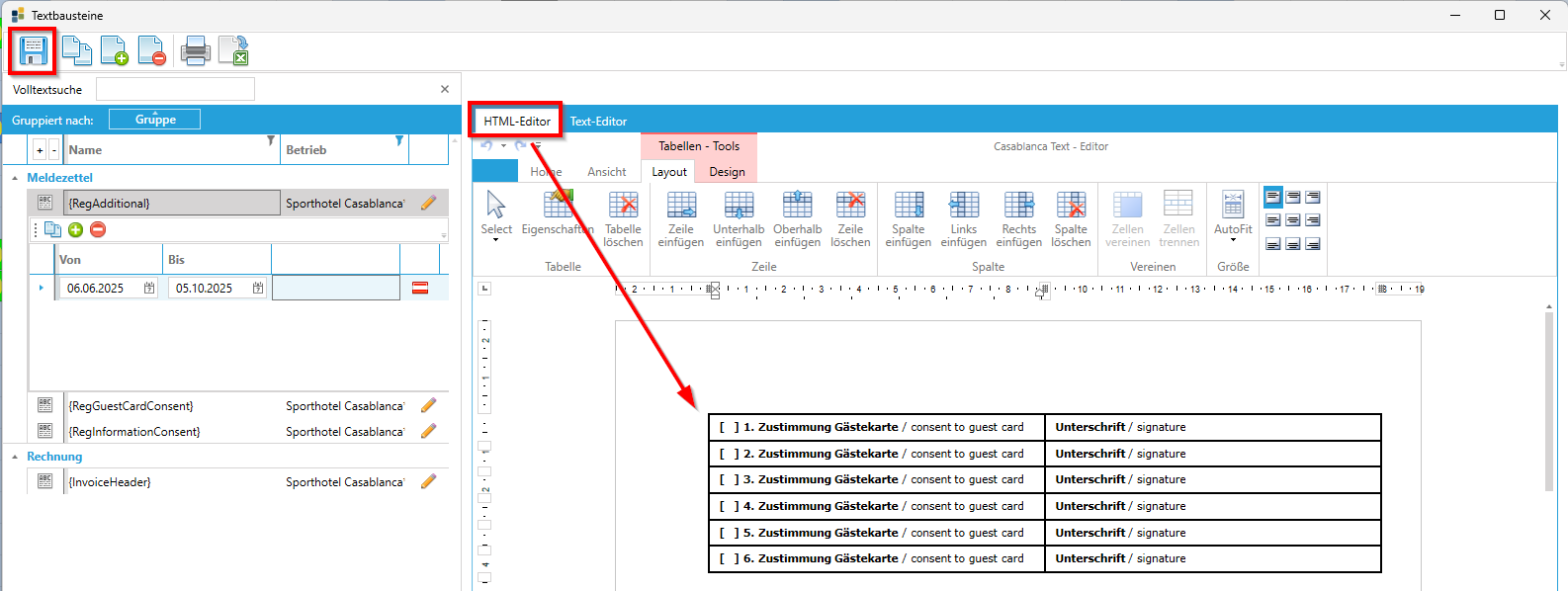The width and height of the screenshot is (1568, 591).
Task: Add a new text module via the page-plus icon
Action: tap(114, 50)
